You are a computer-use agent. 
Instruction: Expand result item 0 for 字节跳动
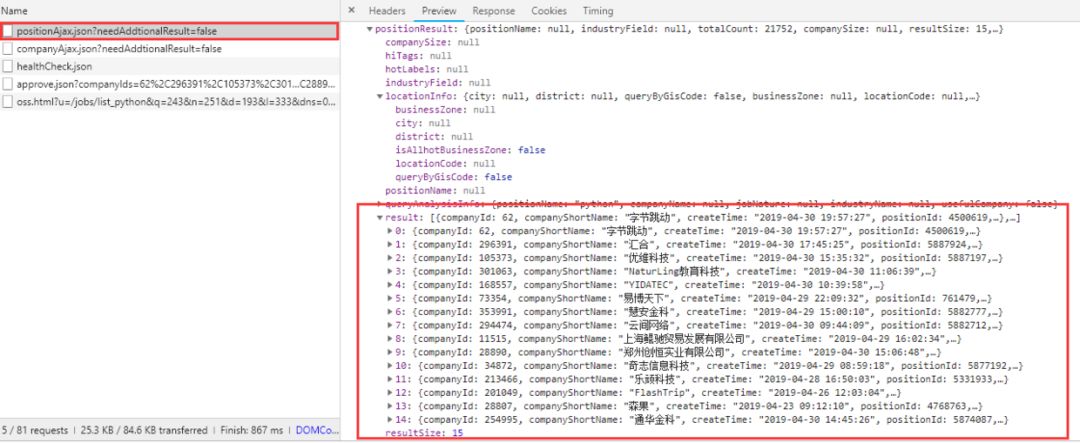[390, 231]
